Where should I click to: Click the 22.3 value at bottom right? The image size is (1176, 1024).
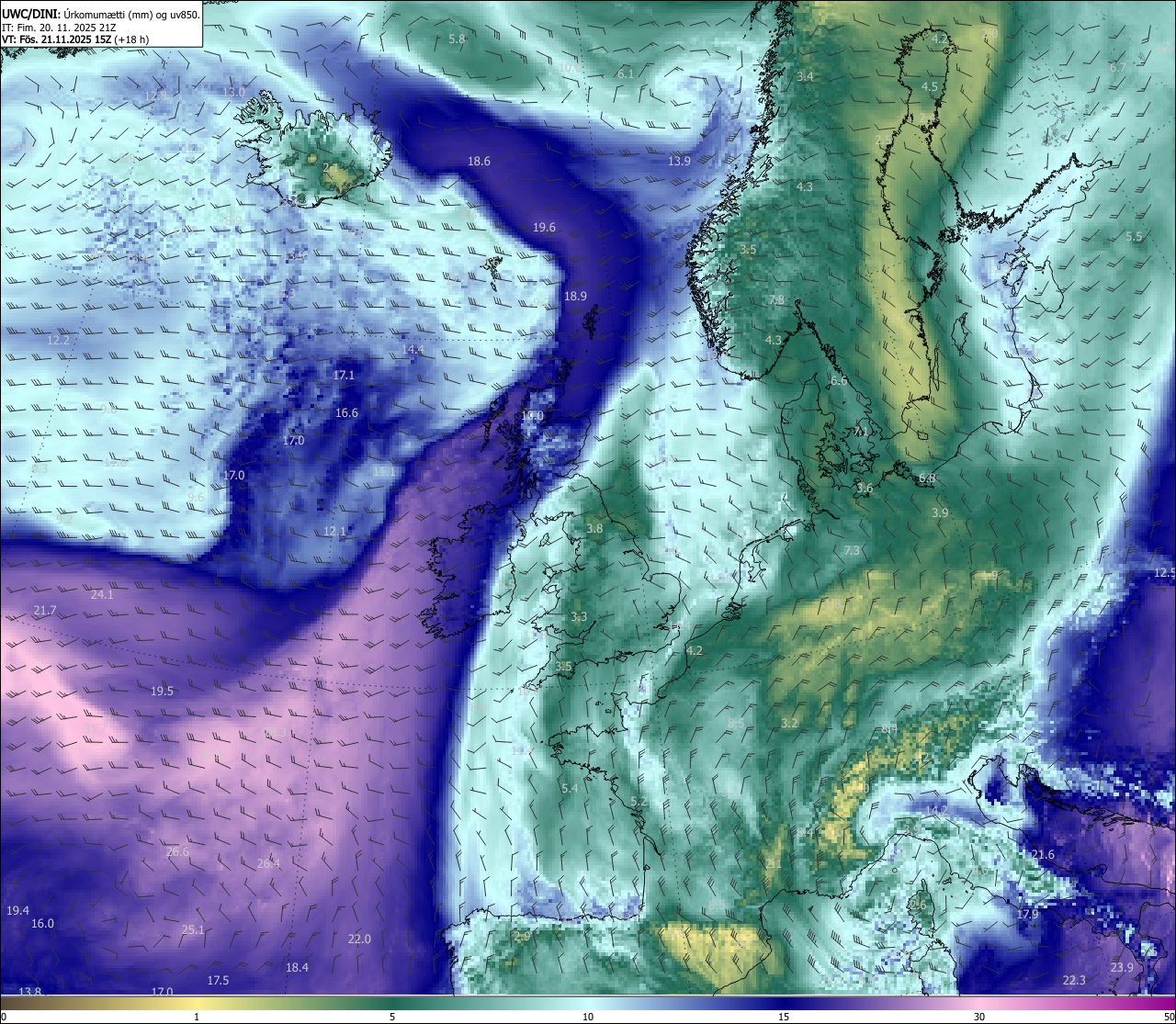(x=1074, y=980)
